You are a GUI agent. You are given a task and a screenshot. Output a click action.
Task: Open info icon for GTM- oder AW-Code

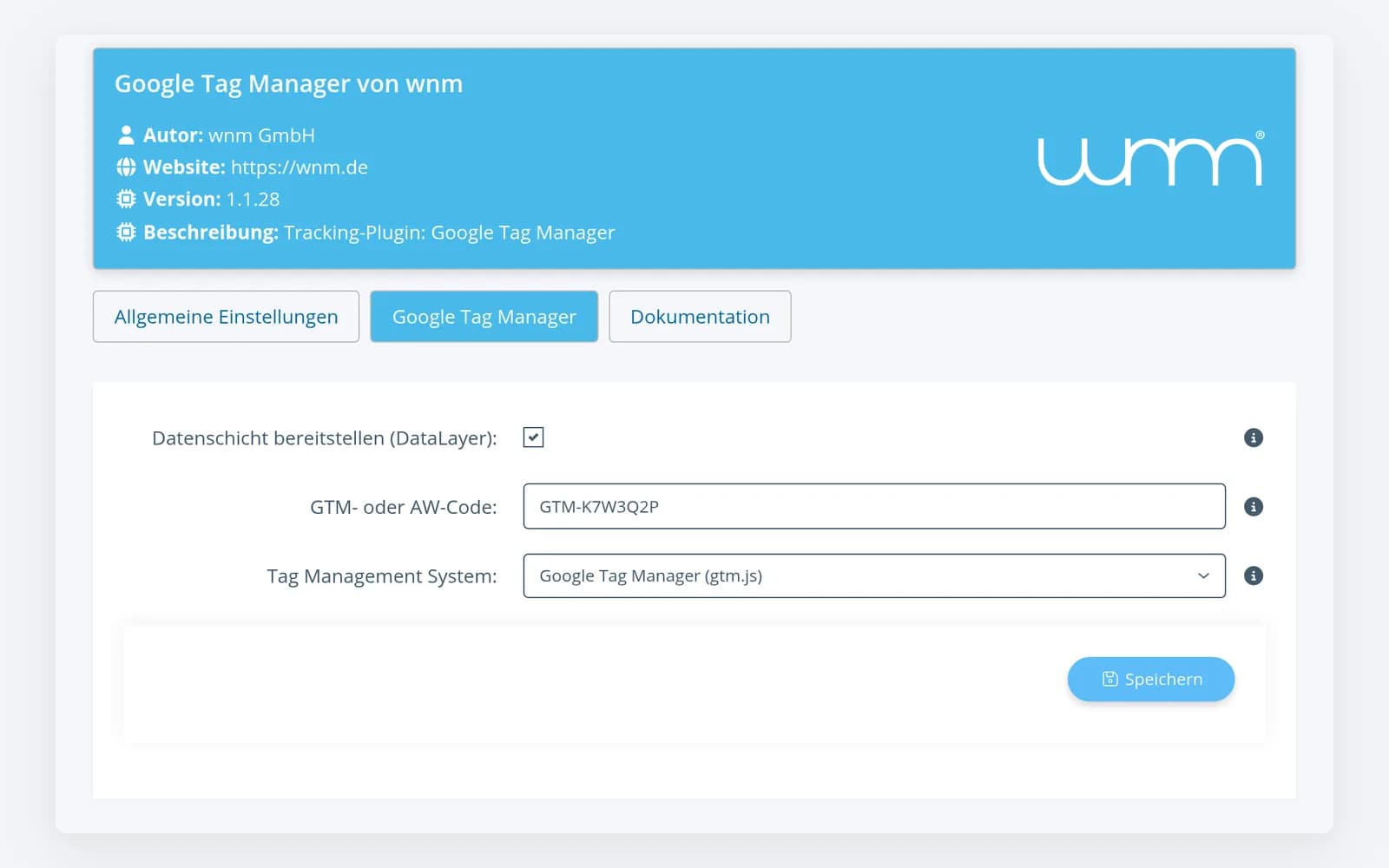pos(1253,506)
